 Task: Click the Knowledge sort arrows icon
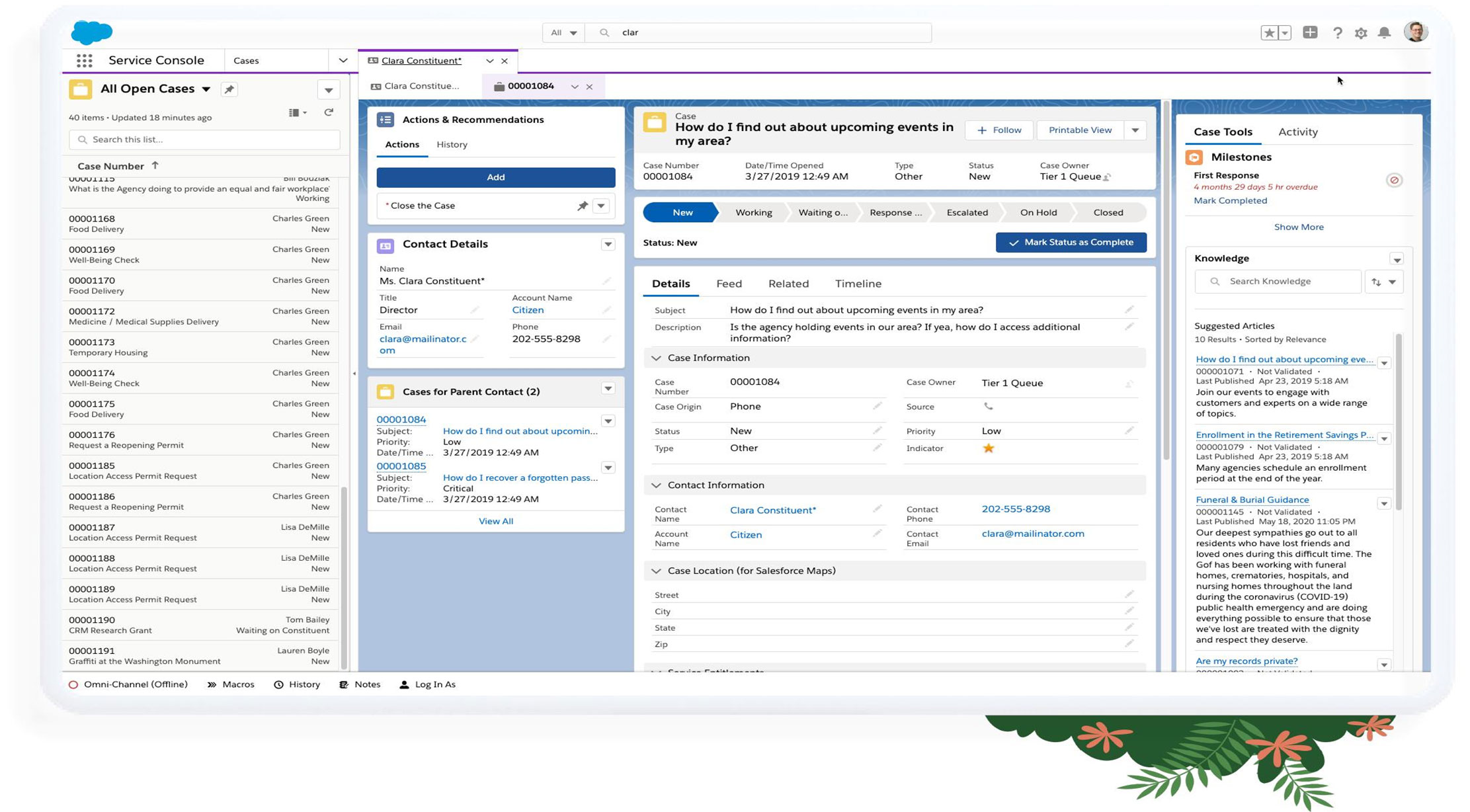pyautogui.click(x=1376, y=282)
